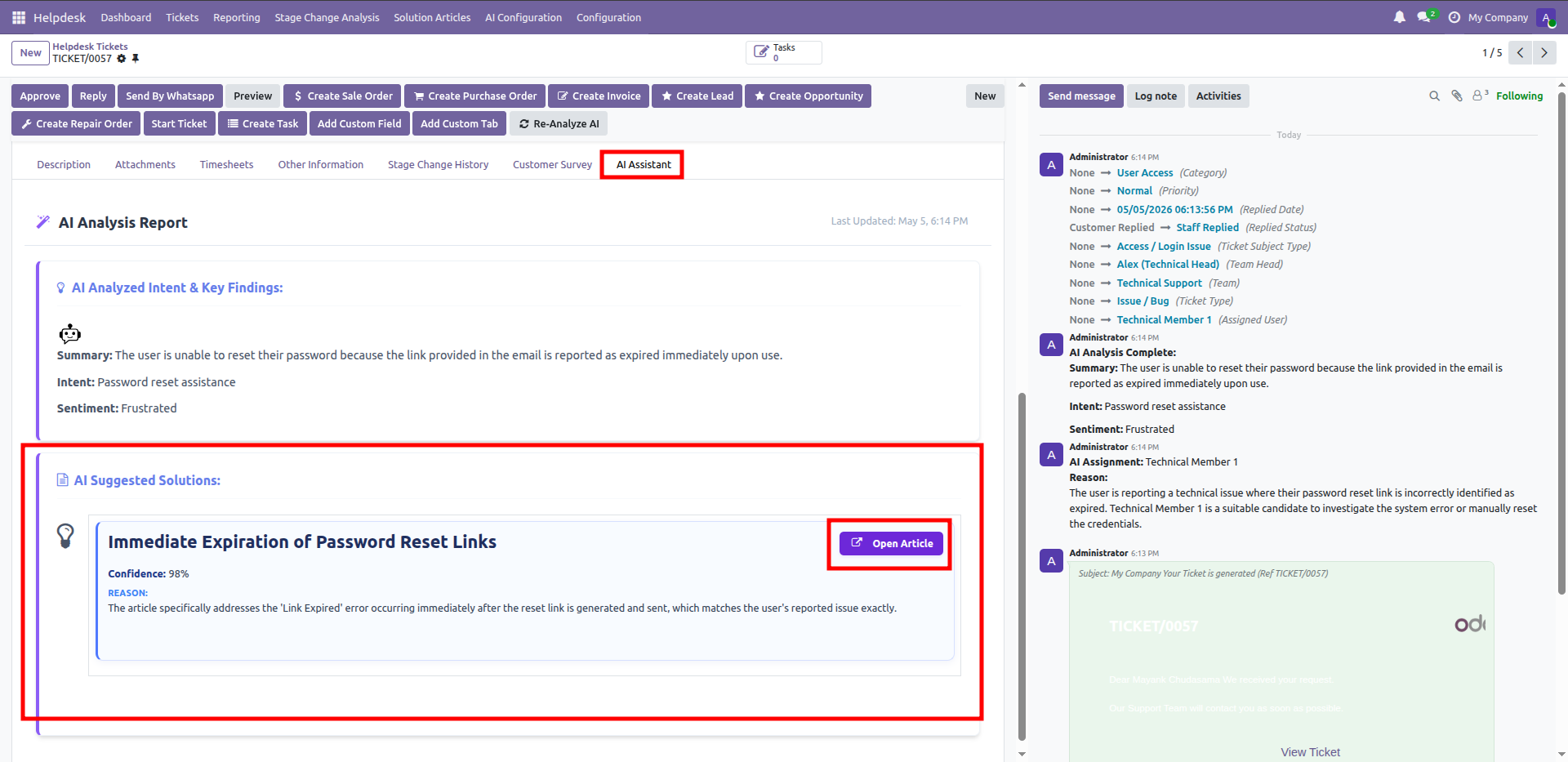
Task: Open the Configuration menu
Action: point(608,17)
